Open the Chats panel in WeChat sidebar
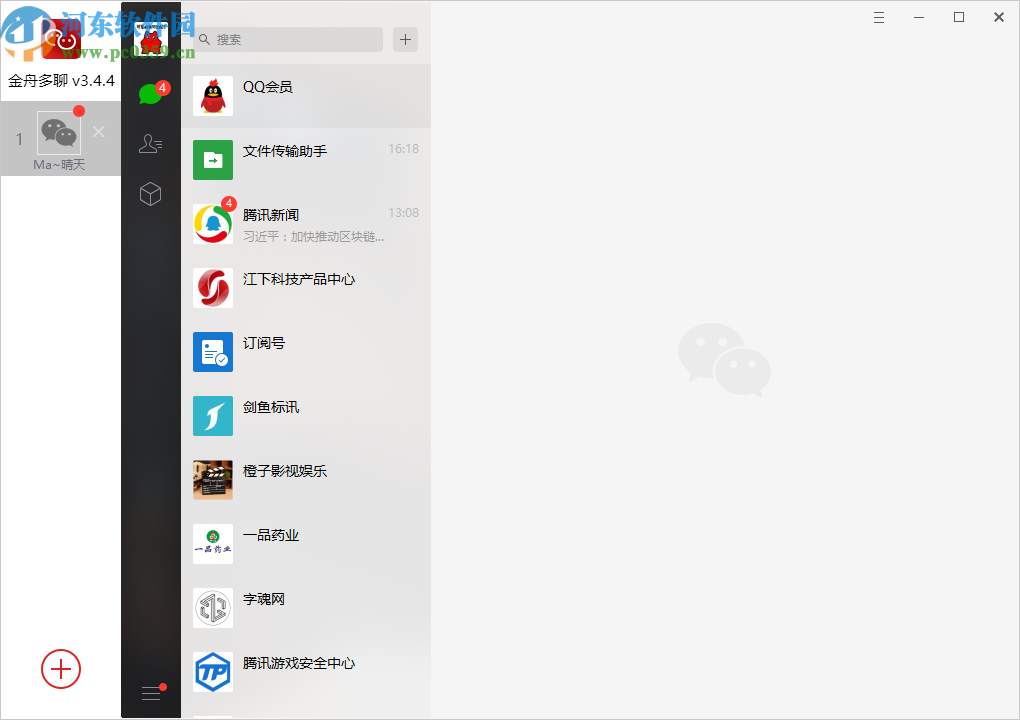Screen dimensions: 1020x720 151,93
